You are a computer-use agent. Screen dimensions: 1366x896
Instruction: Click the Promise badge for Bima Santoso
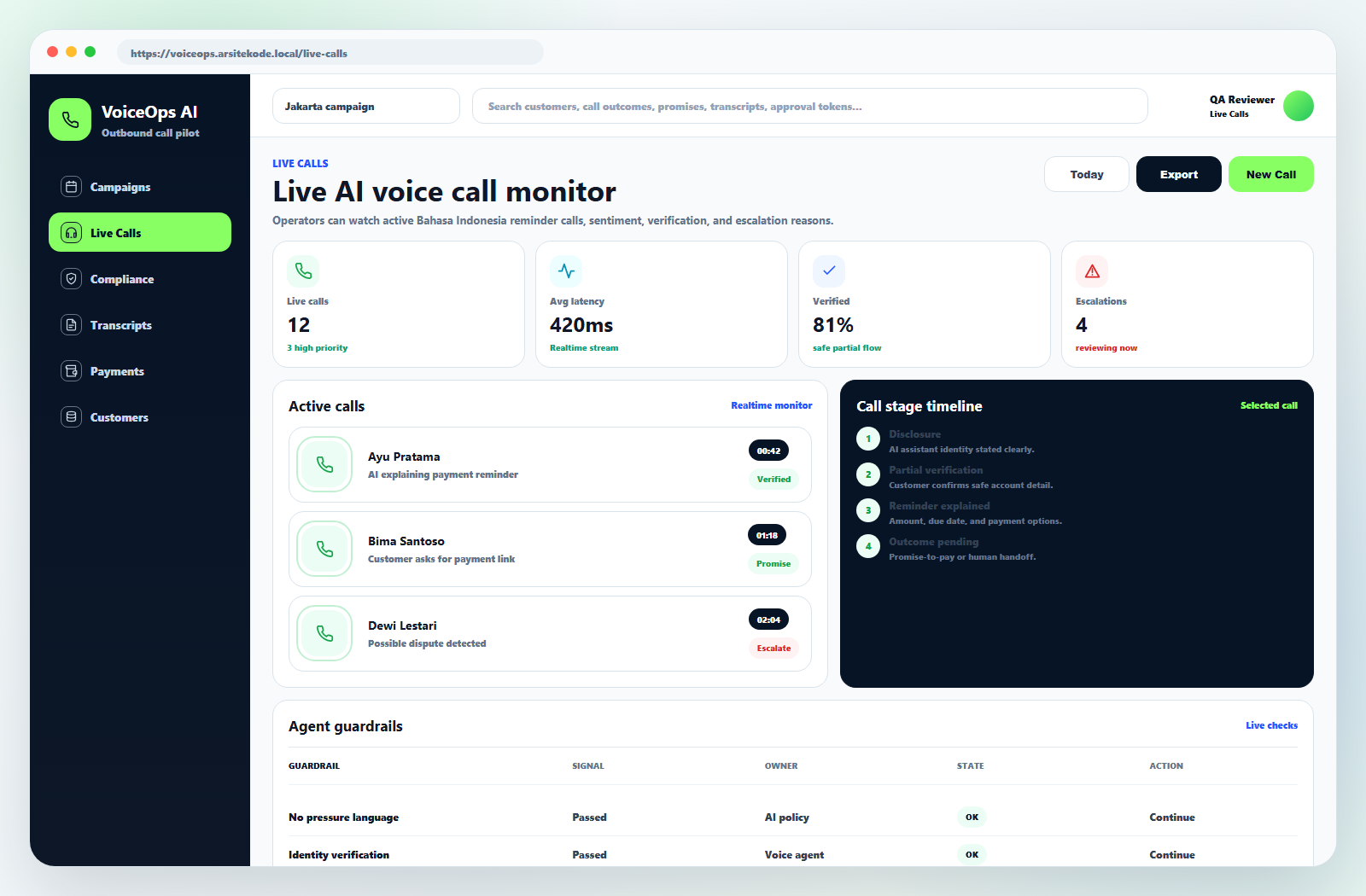coord(773,563)
